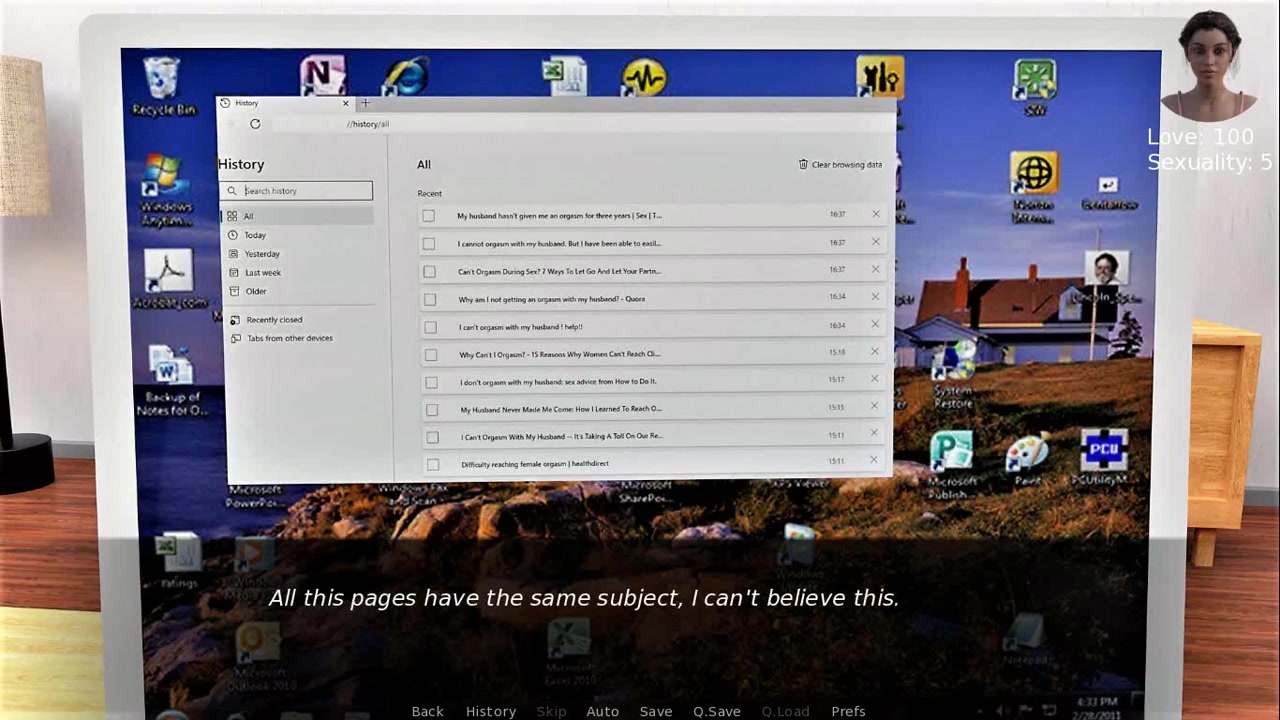Focus the Search history field

click(x=297, y=190)
